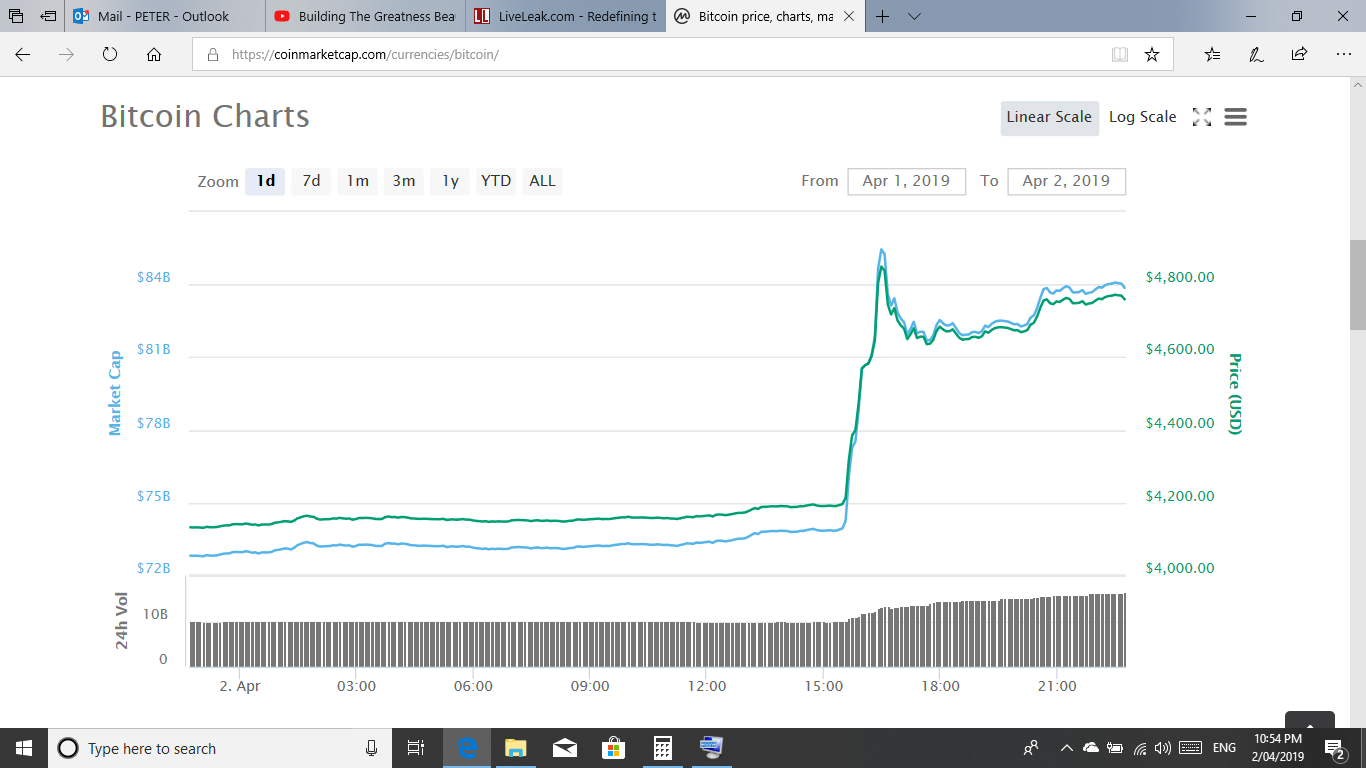Open the browser home page
Screen dimensions: 1366x768
pyautogui.click(x=154, y=55)
